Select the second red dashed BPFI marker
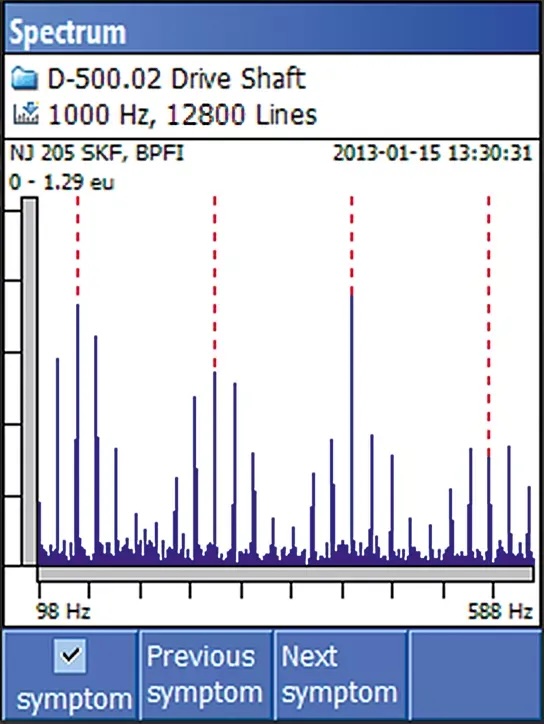 tap(215, 283)
